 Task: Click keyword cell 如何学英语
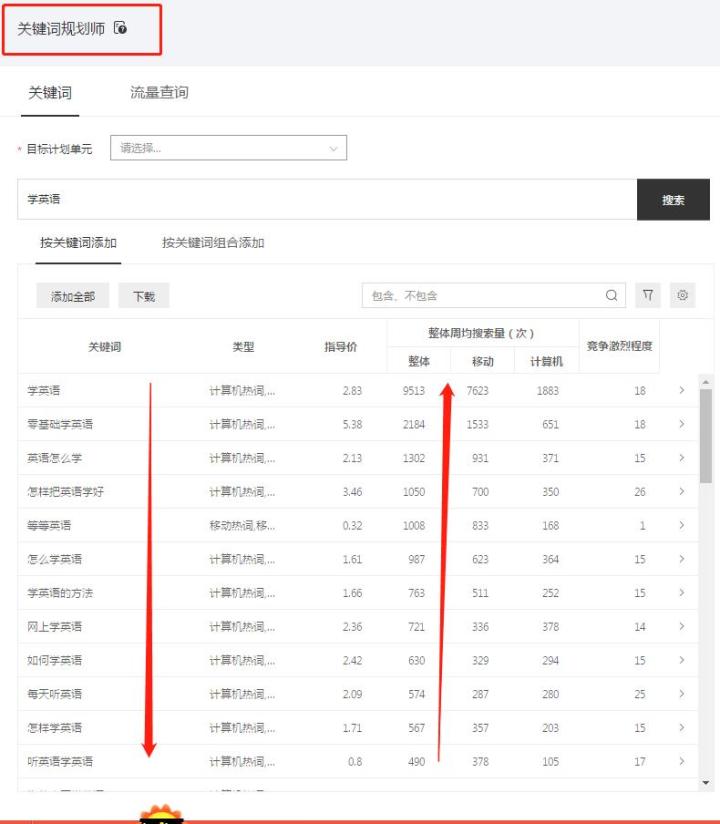pos(55,660)
